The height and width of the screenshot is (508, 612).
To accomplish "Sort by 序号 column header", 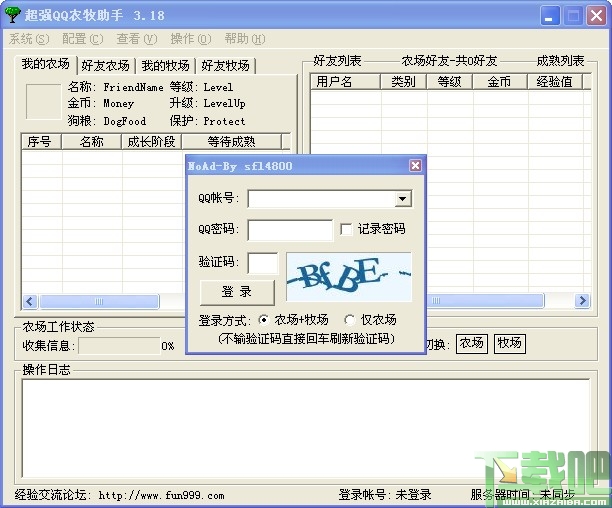I will point(41,142).
